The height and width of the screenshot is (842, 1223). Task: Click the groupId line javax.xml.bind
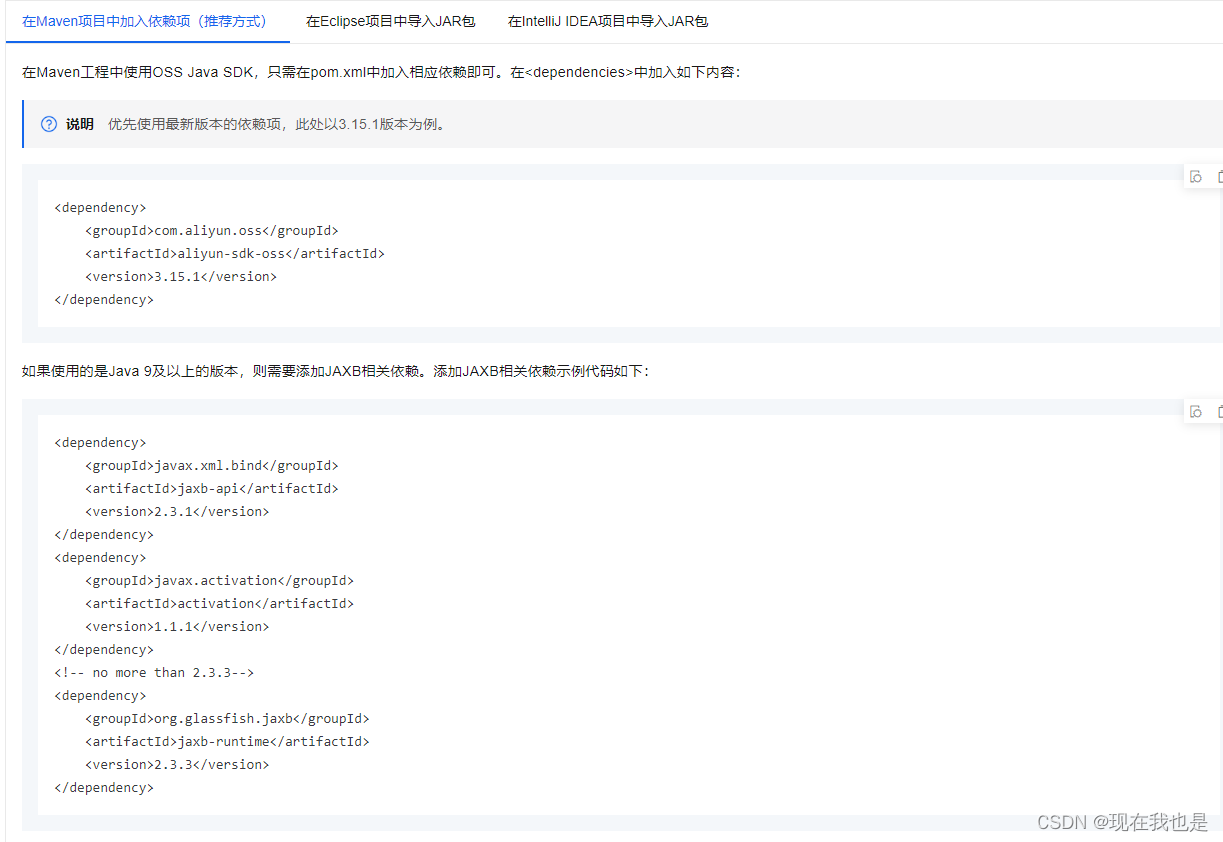tap(212, 465)
